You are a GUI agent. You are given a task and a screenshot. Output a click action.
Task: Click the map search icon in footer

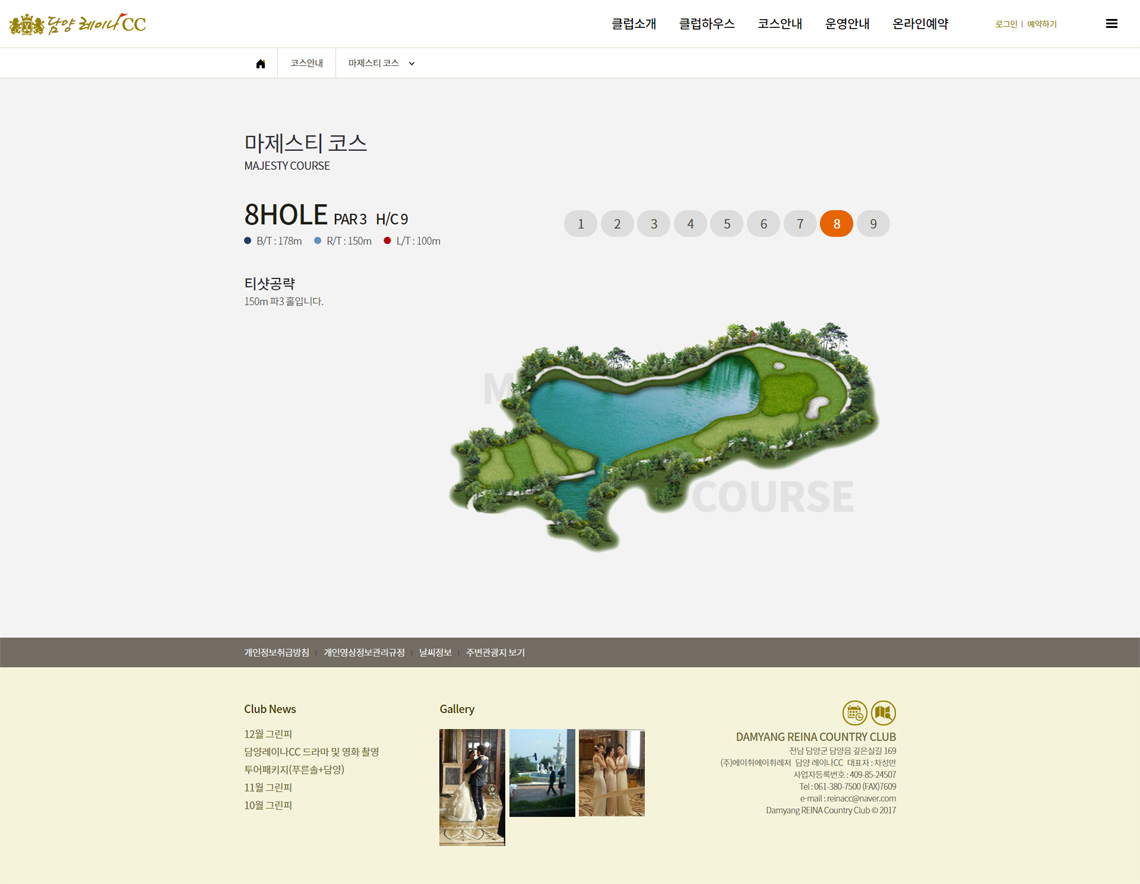(883, 712)
